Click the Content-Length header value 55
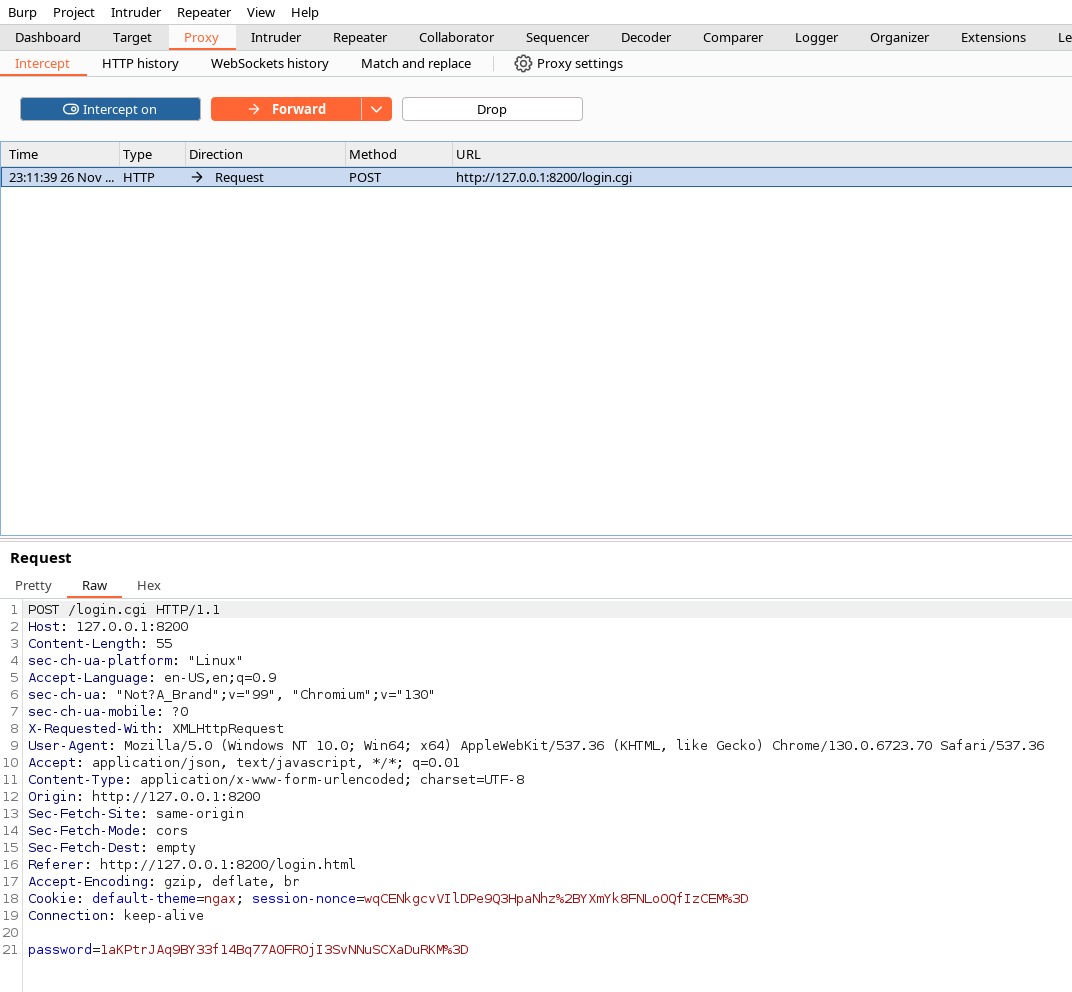The height and width of the screenshot is (992, 1072). point(164,643)
